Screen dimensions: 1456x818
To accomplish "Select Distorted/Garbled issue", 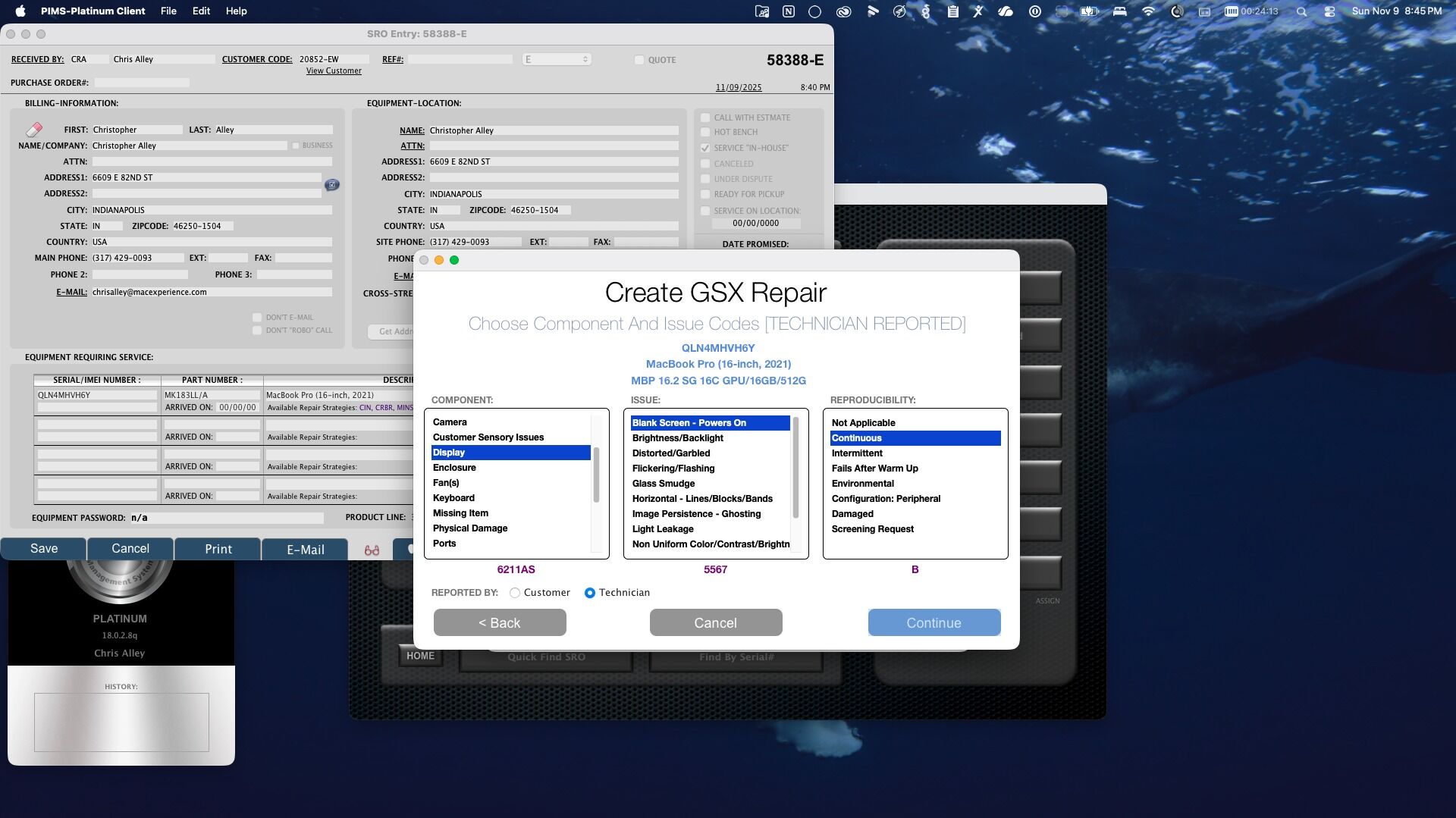I will [x=711, y=453].
